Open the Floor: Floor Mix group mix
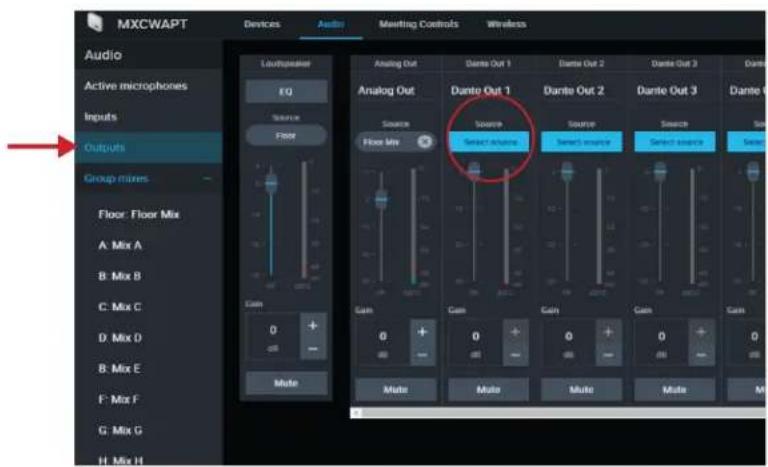The image size is (768, 467). pyautogui.click(x=139, y=214)
